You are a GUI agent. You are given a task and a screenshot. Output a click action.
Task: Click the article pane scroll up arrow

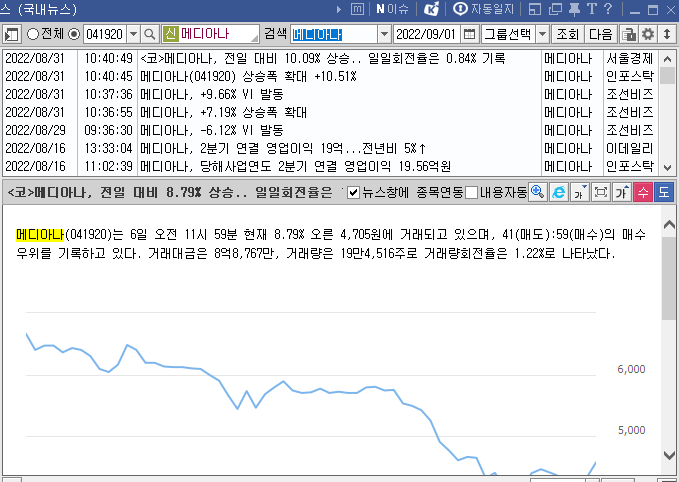coord(669,224)
